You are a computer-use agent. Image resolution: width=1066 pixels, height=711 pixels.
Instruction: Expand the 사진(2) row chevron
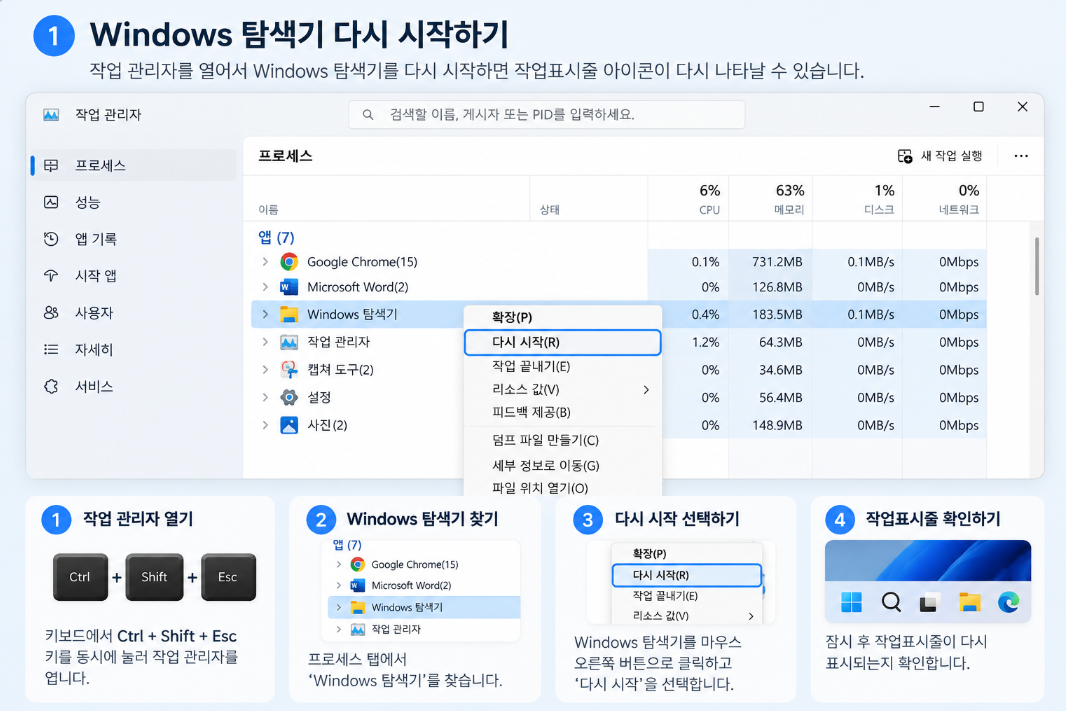[265, 425]
